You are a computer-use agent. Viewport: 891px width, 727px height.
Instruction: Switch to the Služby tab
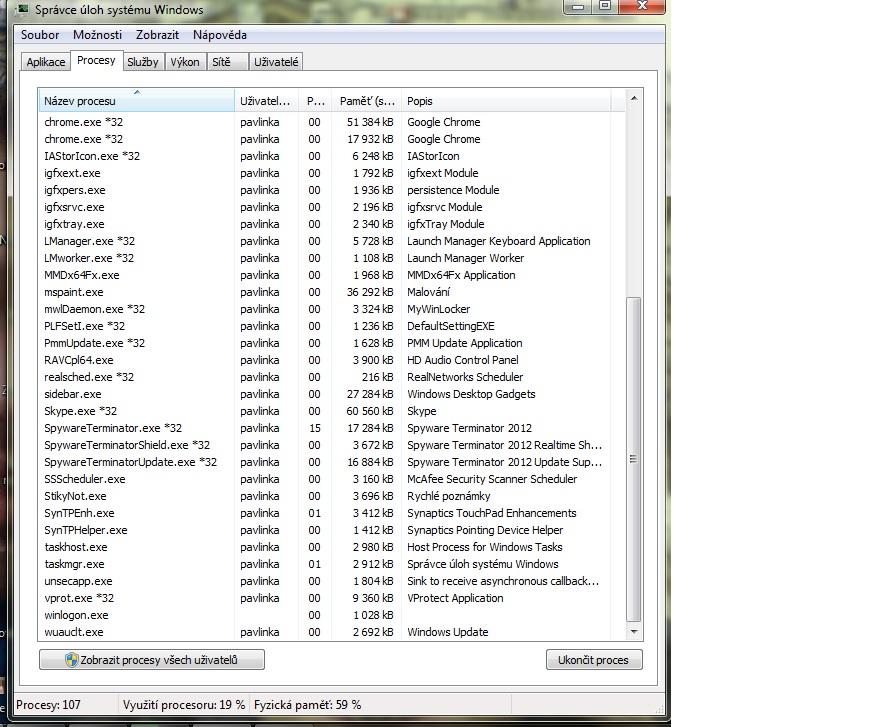[143, 62]
